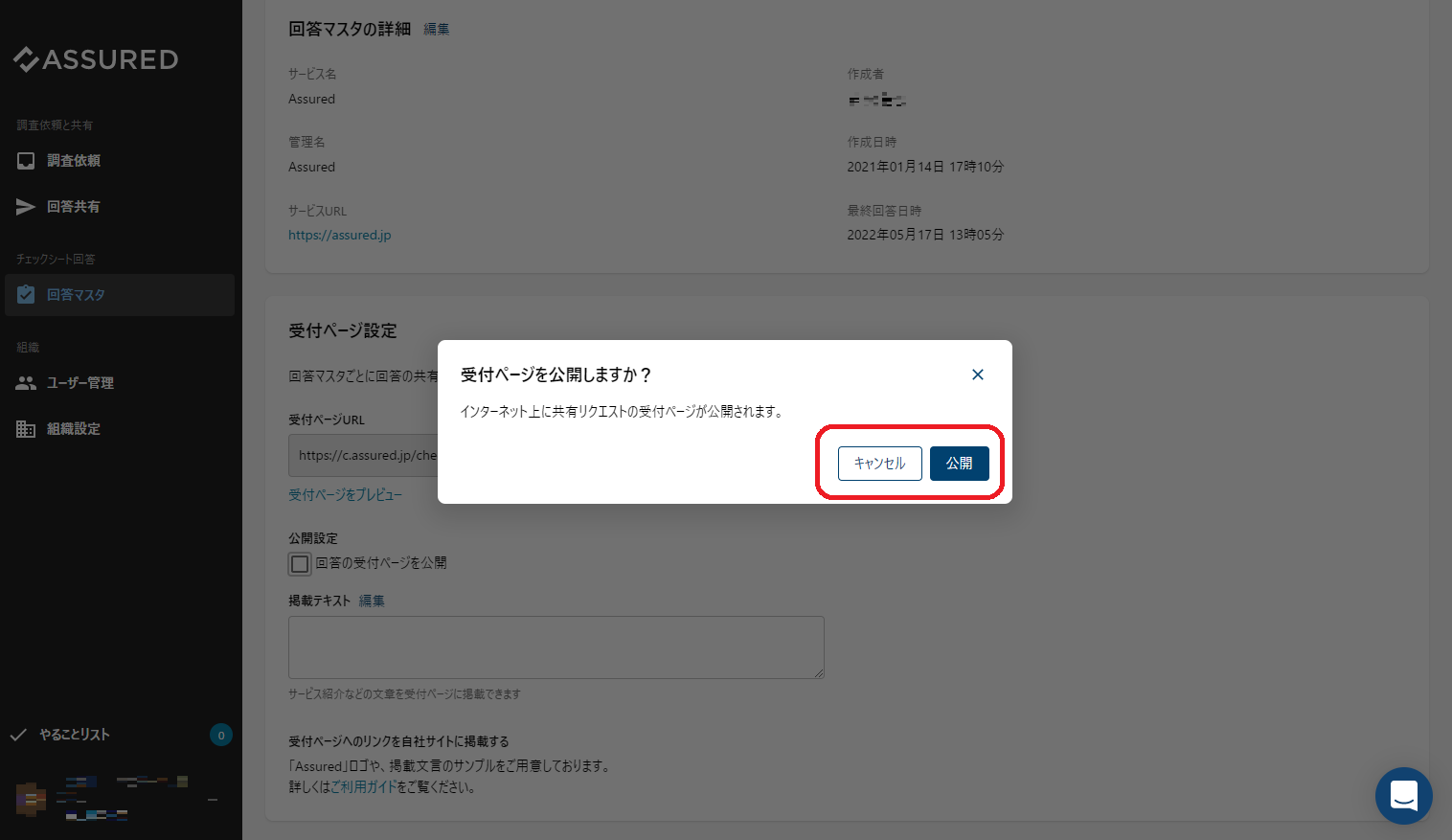The width and height of the screenshot is (1452, 840).
Task: Close the dialog with the X icon
Action: point(978,375)
